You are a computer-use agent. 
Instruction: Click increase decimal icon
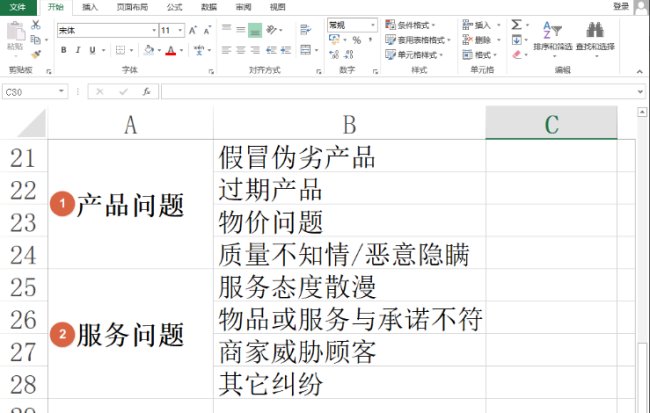[334, 54]
